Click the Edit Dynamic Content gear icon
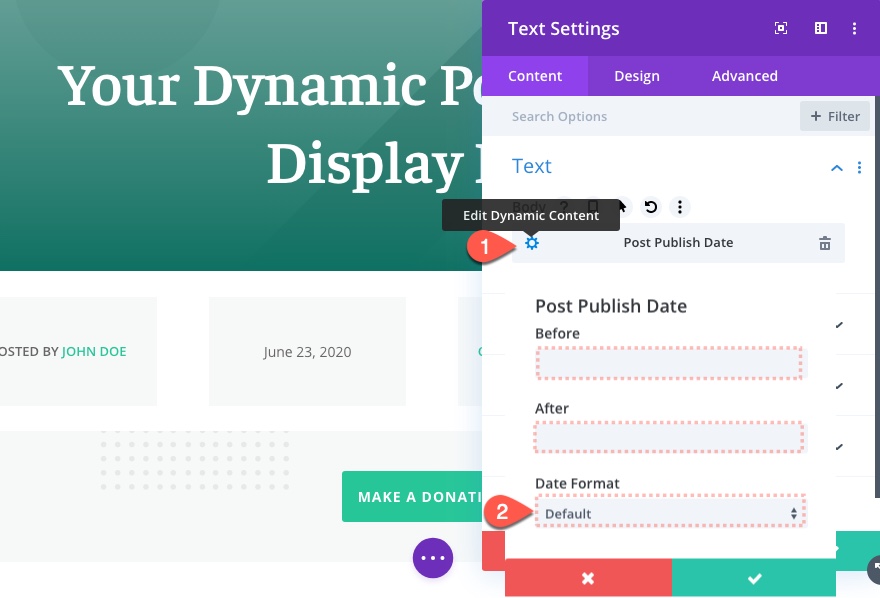Viewport: 880px width, 598px height. (532, 243)
